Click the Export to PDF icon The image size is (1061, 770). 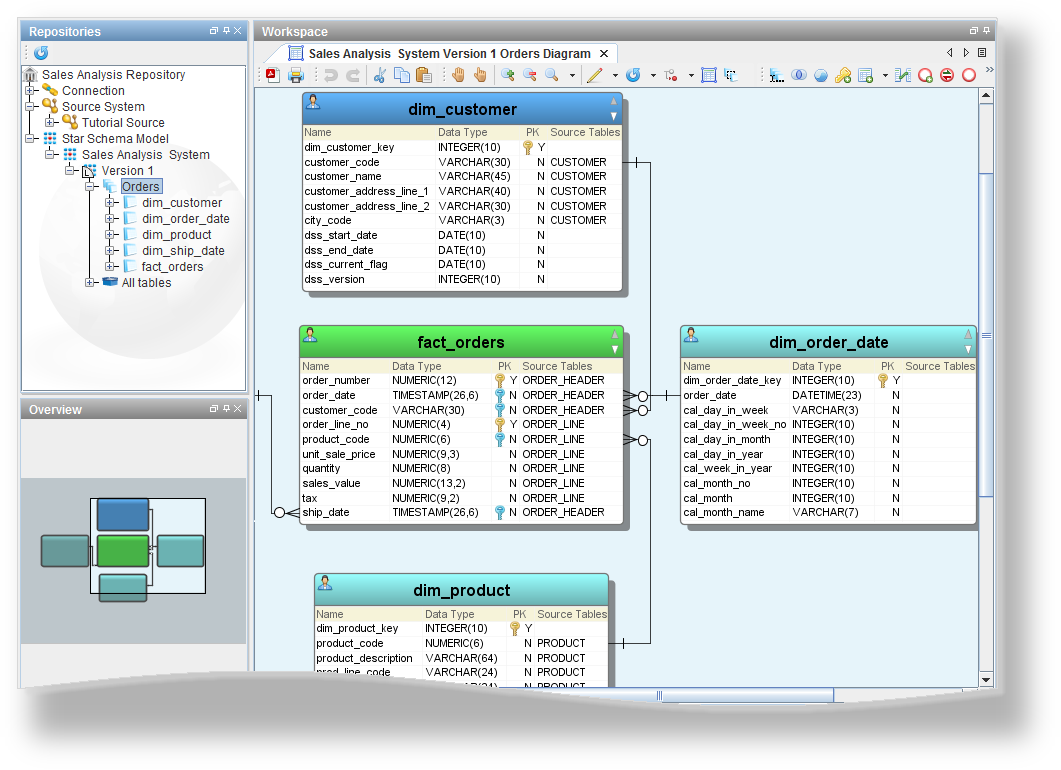pos(271,75)
